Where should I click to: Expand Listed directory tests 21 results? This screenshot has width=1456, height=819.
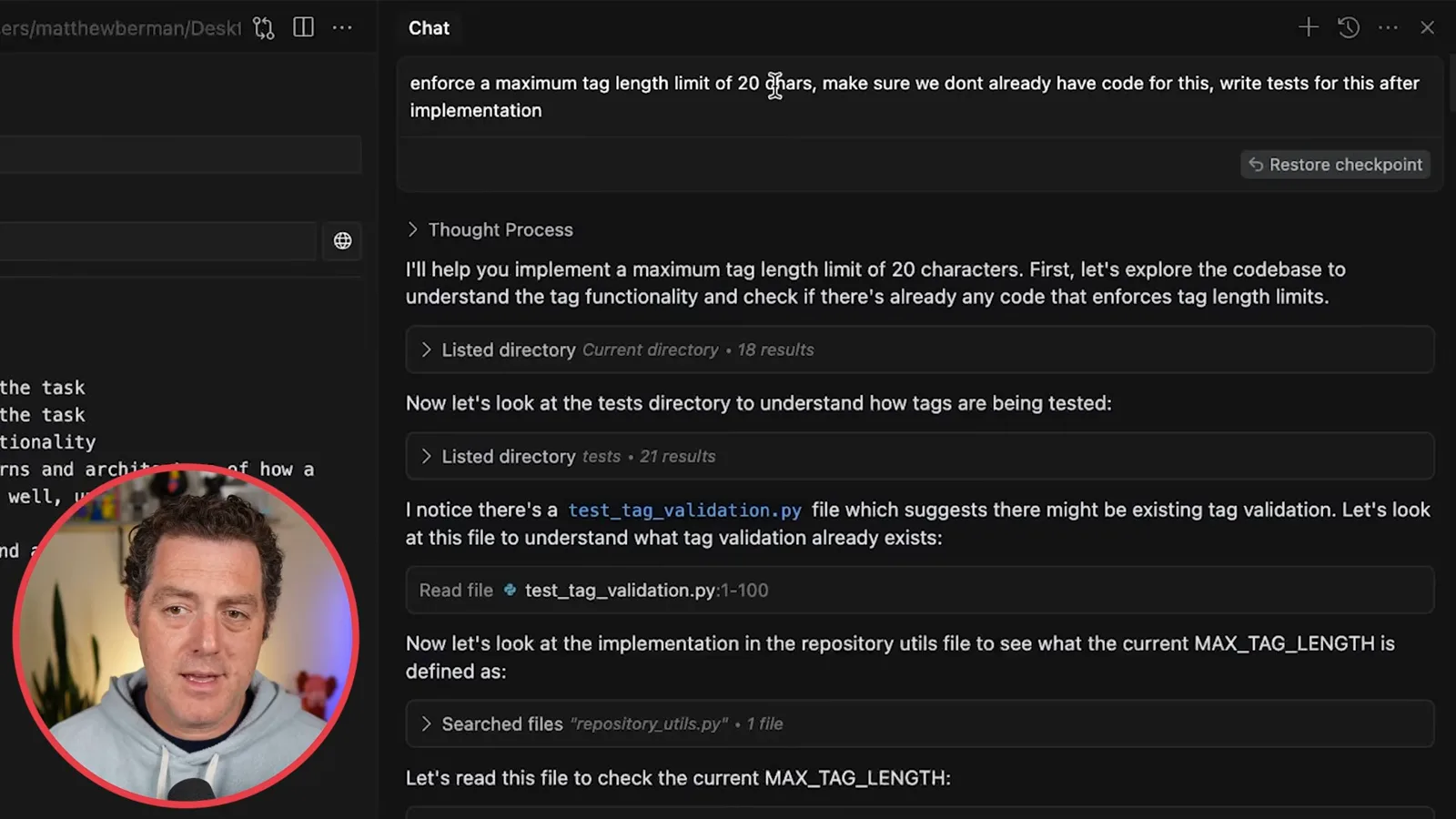(920, 456)
